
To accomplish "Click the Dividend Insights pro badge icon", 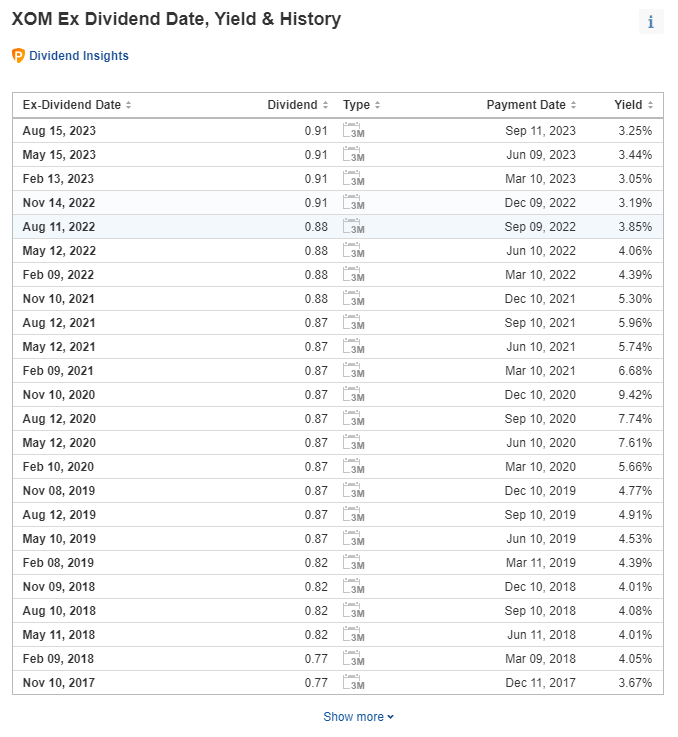I will (x=18, y=55).
